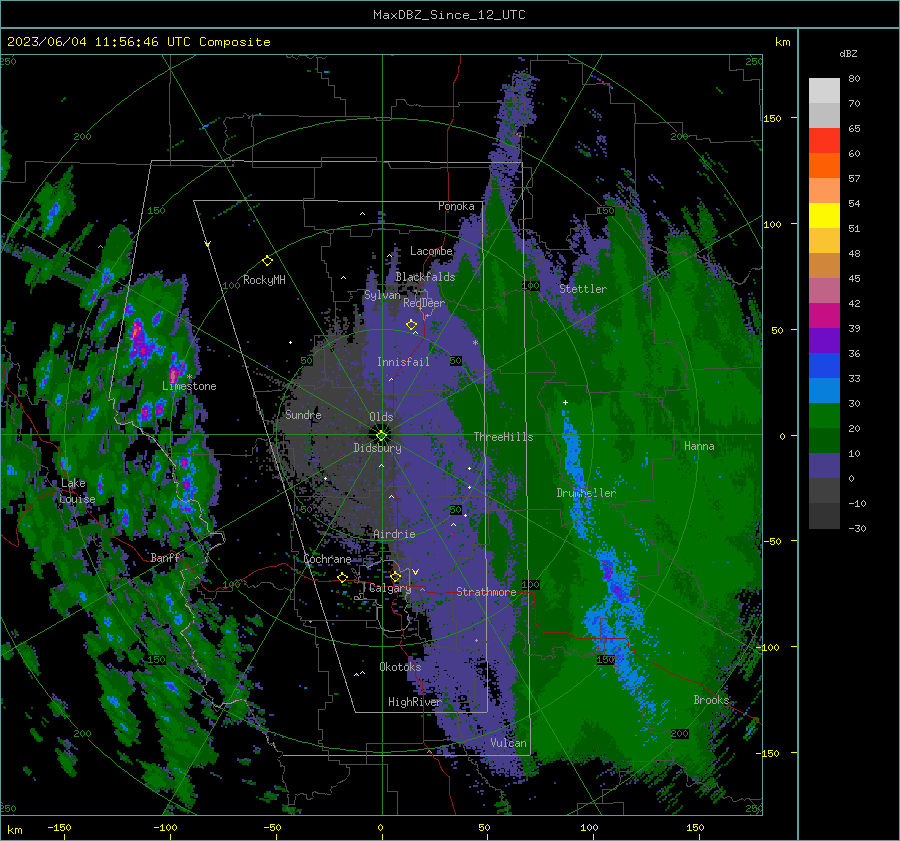
Task: Click the Drumheller label
Action: pos(586,493)
